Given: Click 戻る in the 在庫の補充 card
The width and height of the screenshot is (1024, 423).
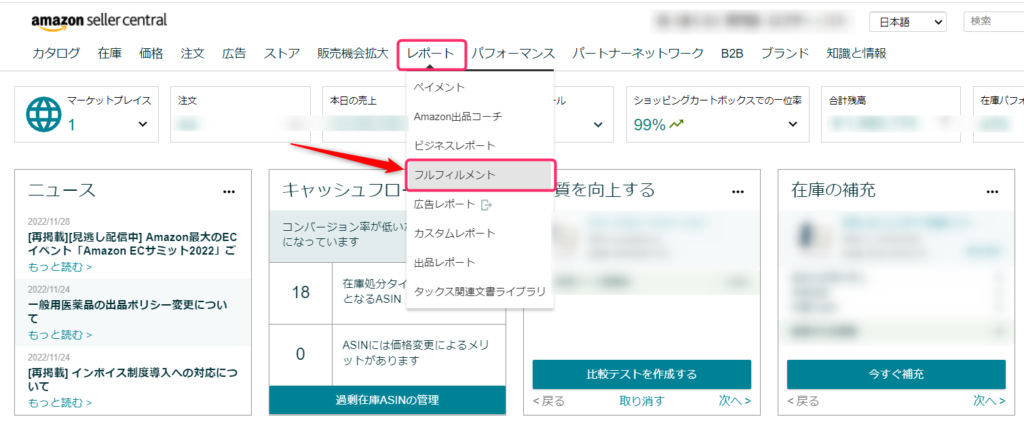Looking at the screenshot, I should (x=803, y=401).
